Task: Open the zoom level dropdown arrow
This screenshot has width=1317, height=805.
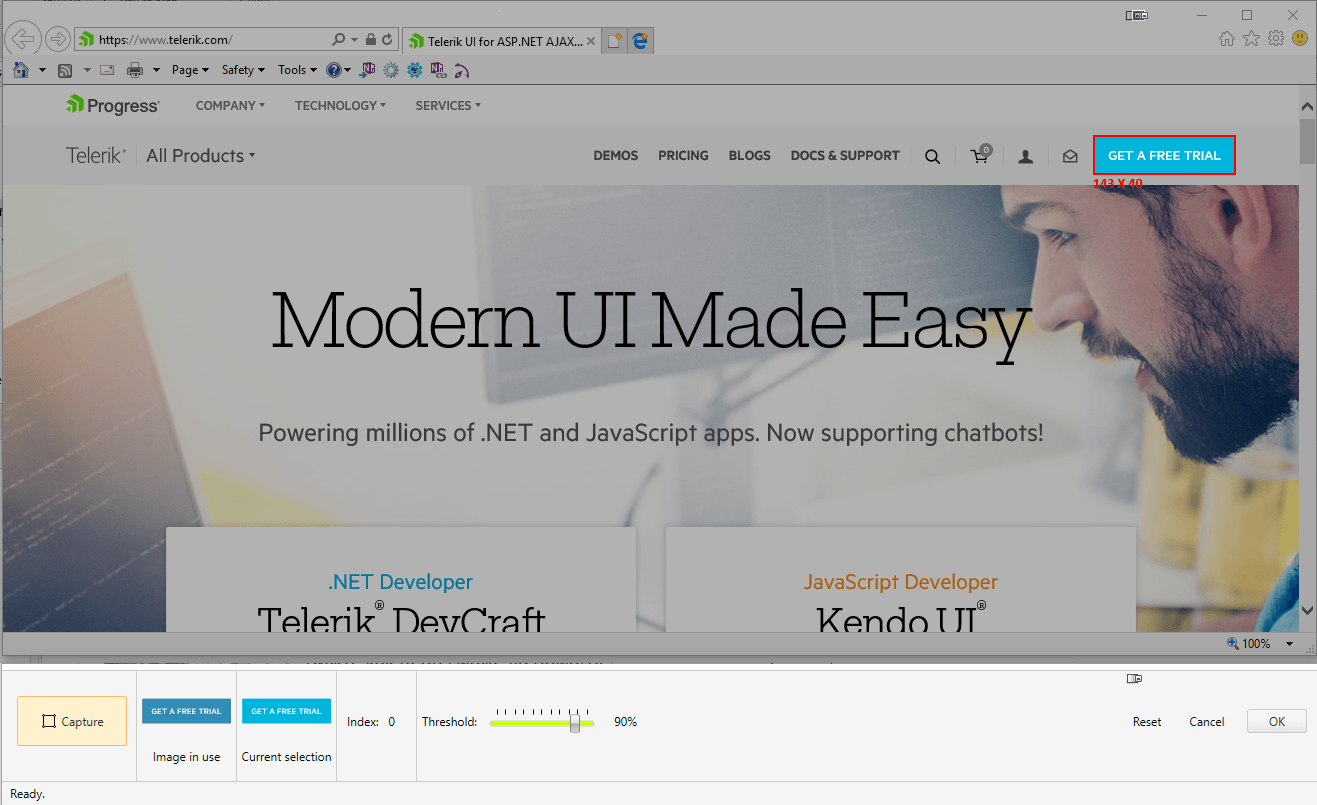Action: [1290, 644]
